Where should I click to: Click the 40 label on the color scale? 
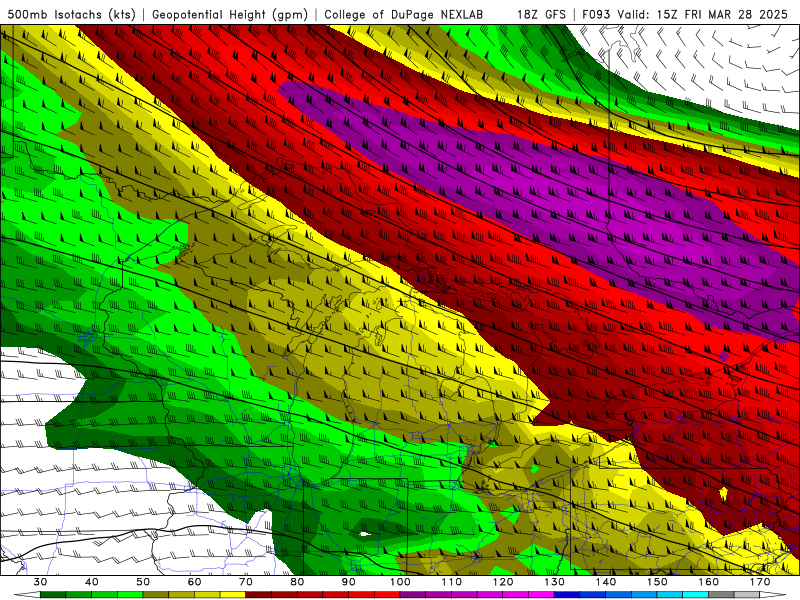91,582
